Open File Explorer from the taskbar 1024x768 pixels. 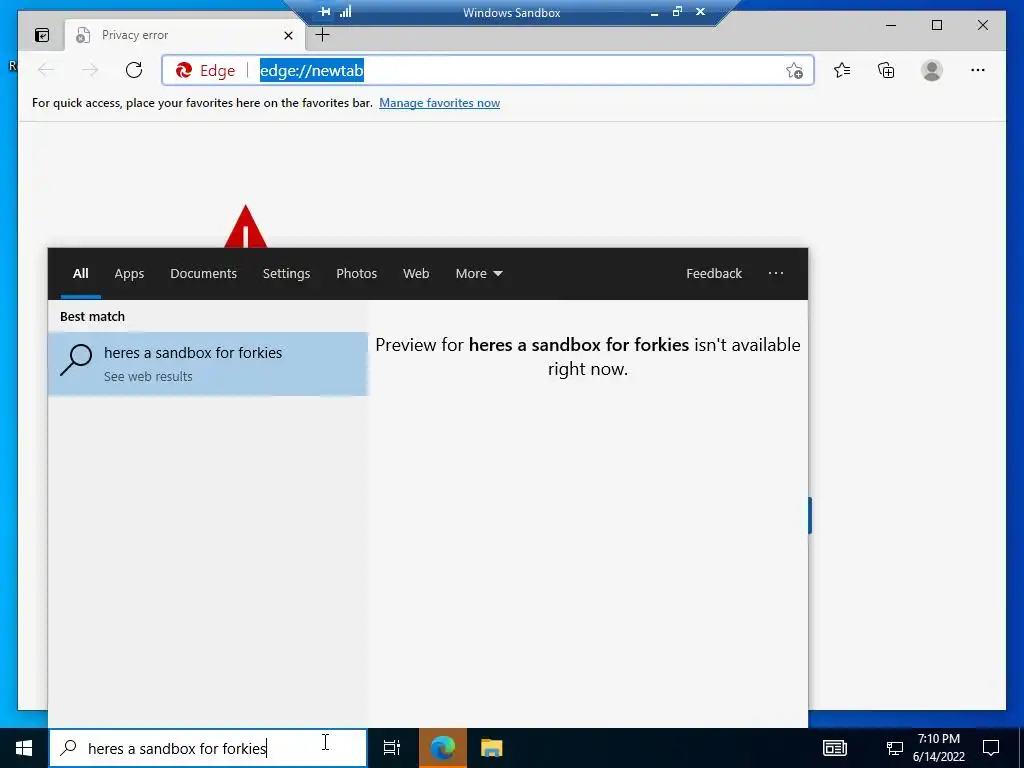[492, 748]
